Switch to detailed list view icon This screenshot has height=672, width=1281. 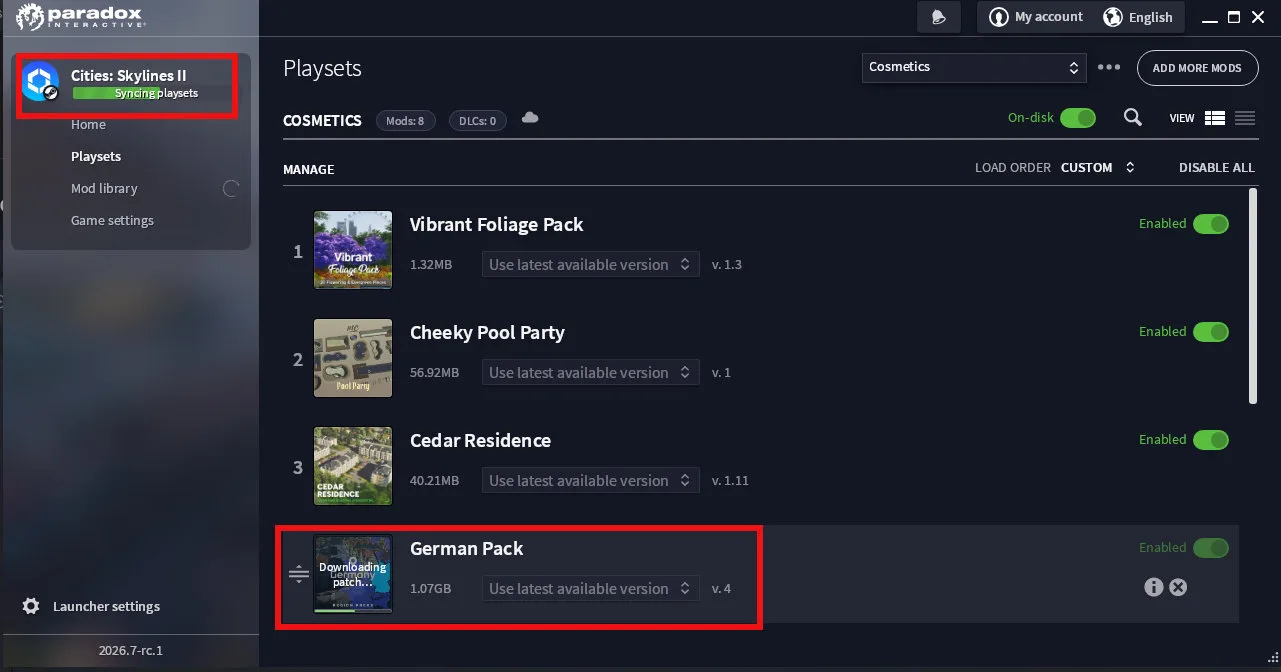tap(1215, 118)
